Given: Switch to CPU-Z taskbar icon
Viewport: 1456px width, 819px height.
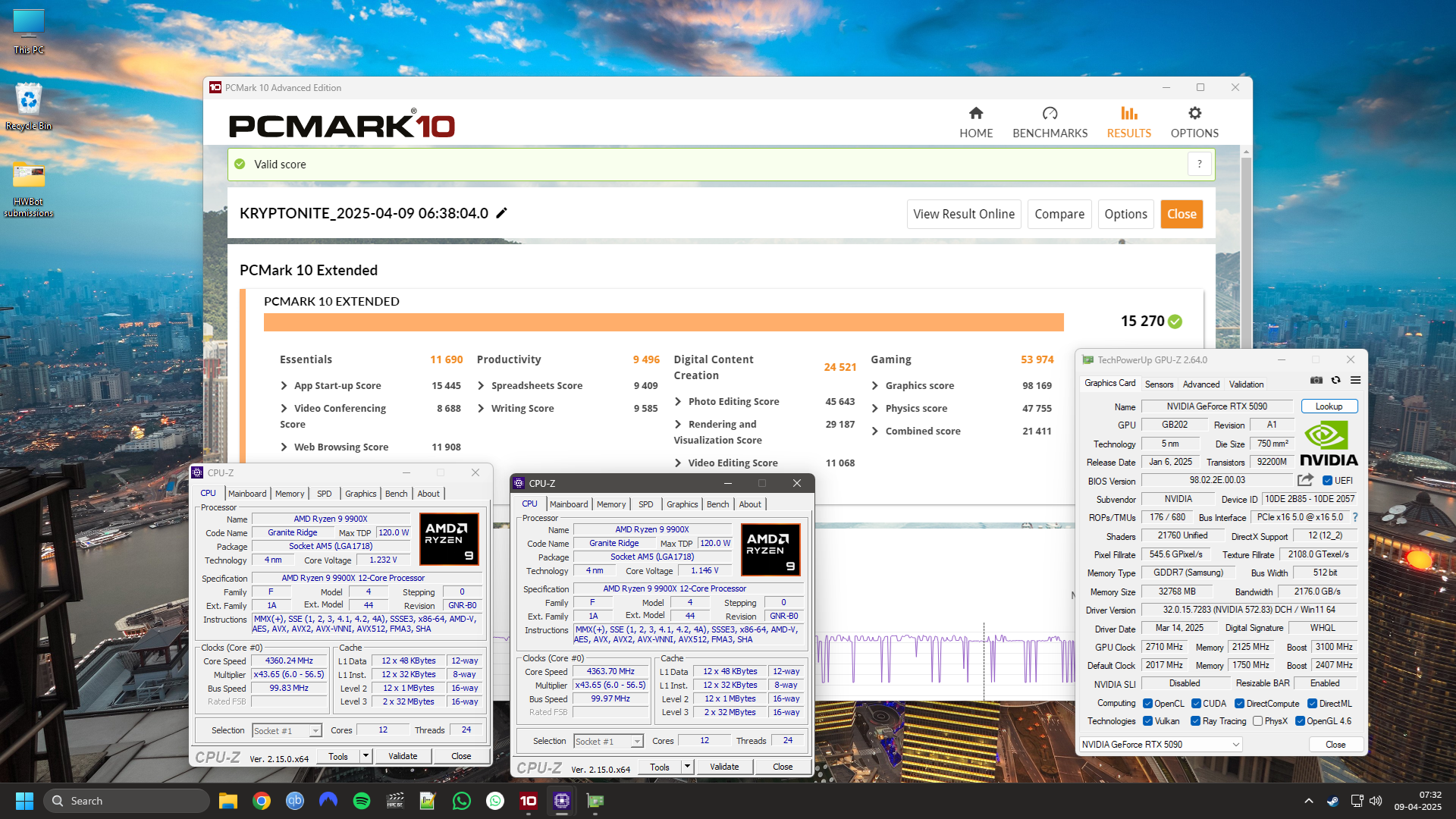Looking at the screenshot, I should [562, 801].
